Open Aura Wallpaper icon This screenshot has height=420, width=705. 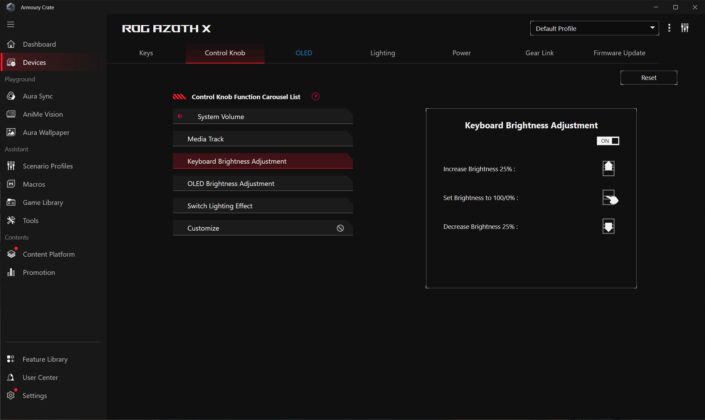pos(11,132)
